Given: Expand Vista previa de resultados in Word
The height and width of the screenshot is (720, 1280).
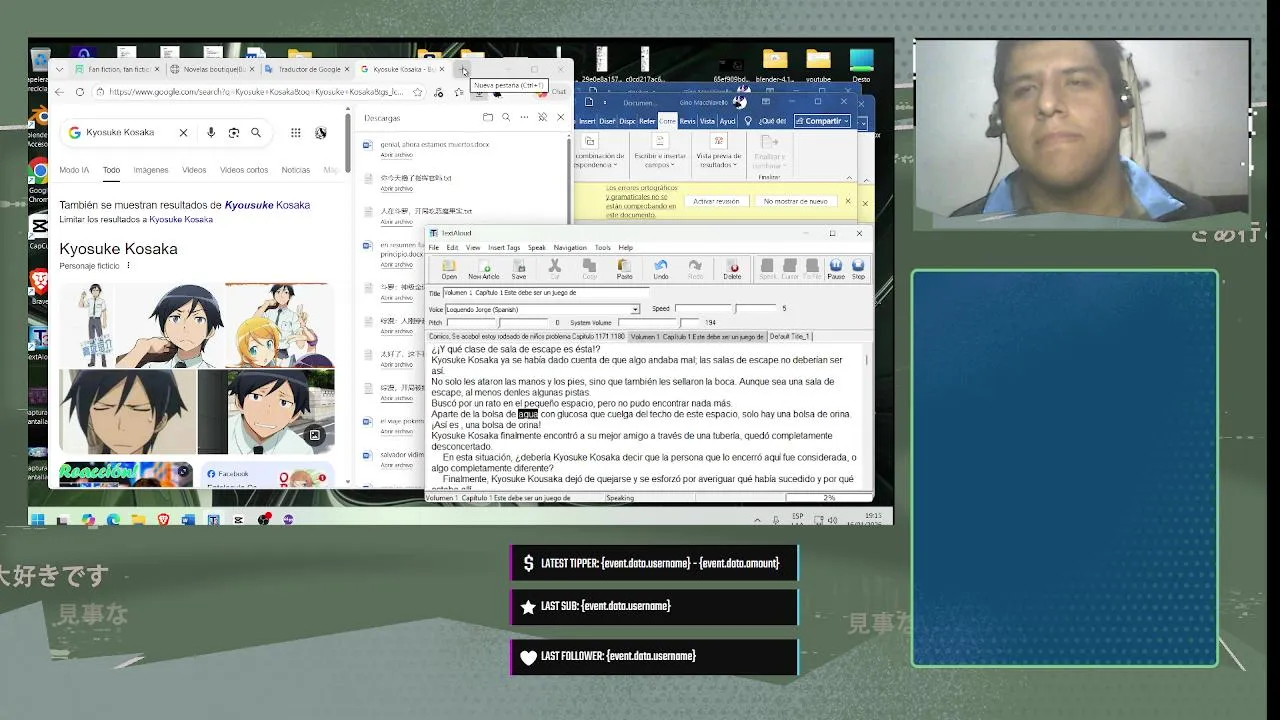Looking at the screenshot, I should [x=718, y=153].
